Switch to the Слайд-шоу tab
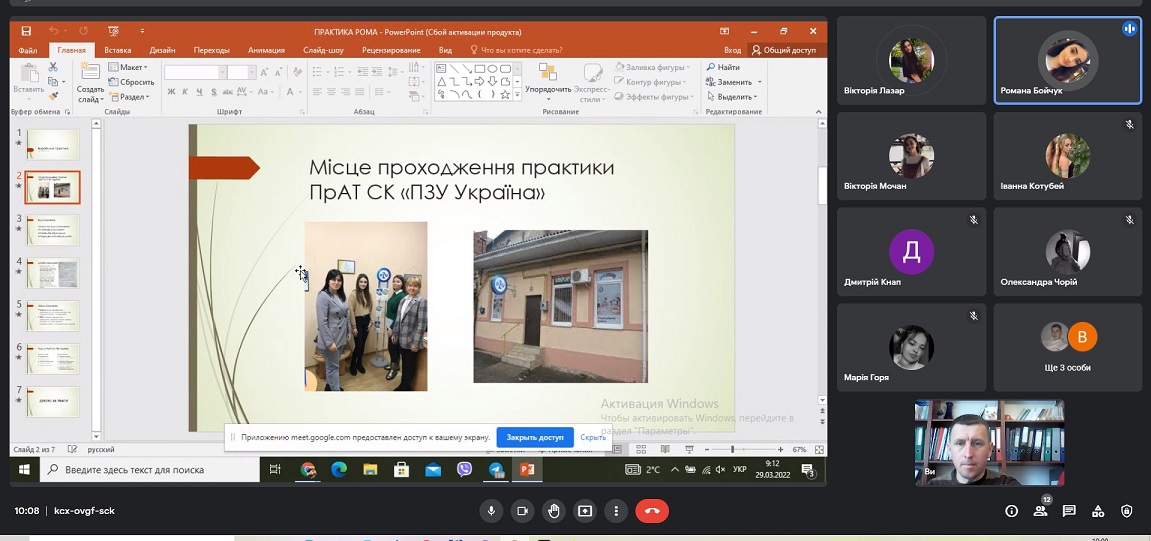 (323, 51)
